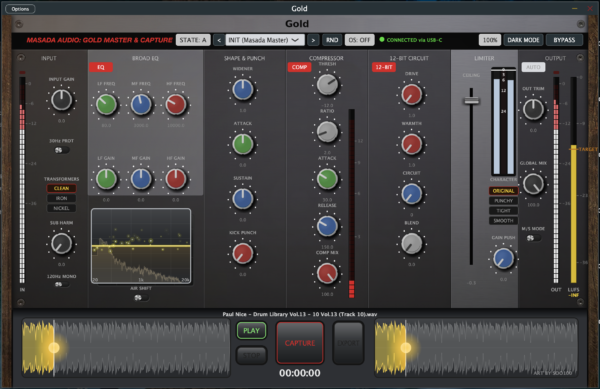Go to previous preset arrow
Screen dimensions: 600x389
[x=219, y=40]
